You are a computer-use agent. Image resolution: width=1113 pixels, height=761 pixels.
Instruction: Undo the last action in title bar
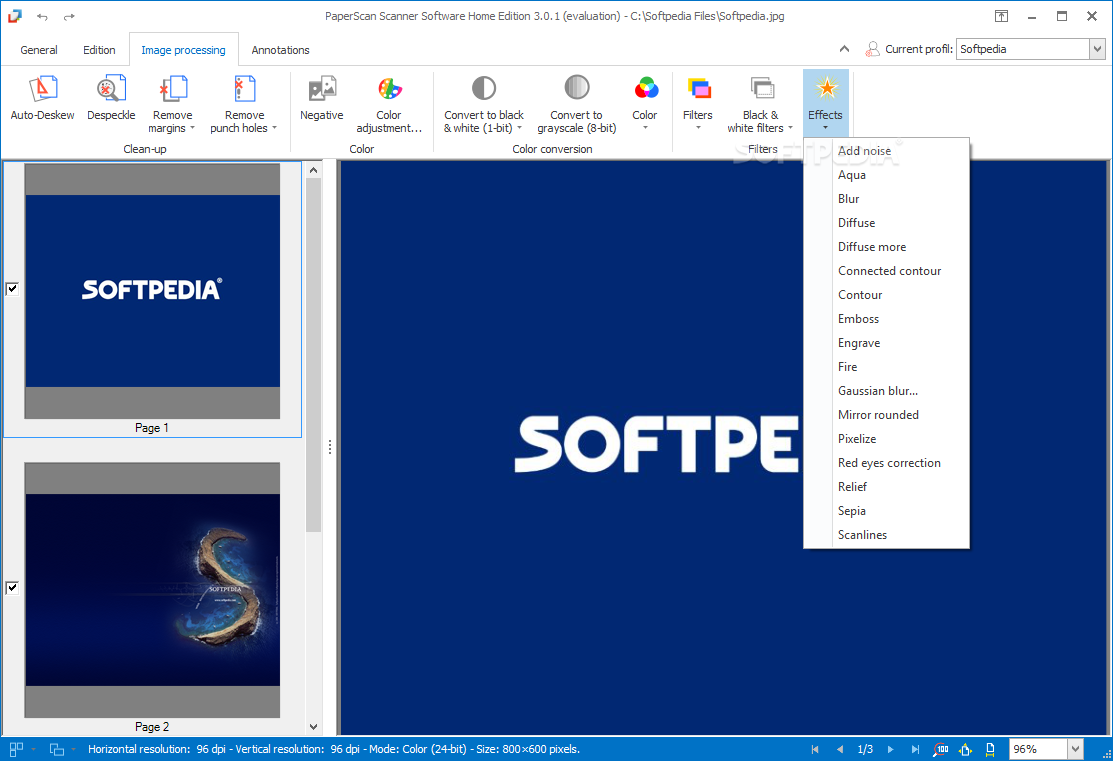pyautogui.click(x=43, y=16)
